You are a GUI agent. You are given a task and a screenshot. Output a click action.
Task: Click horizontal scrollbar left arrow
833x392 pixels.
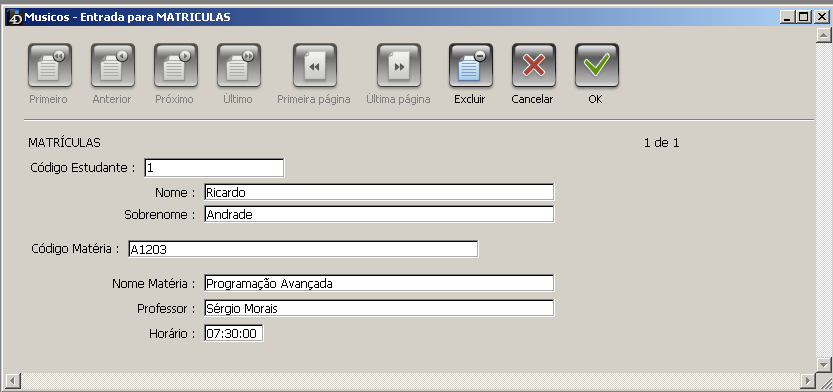tap(13, 380)
